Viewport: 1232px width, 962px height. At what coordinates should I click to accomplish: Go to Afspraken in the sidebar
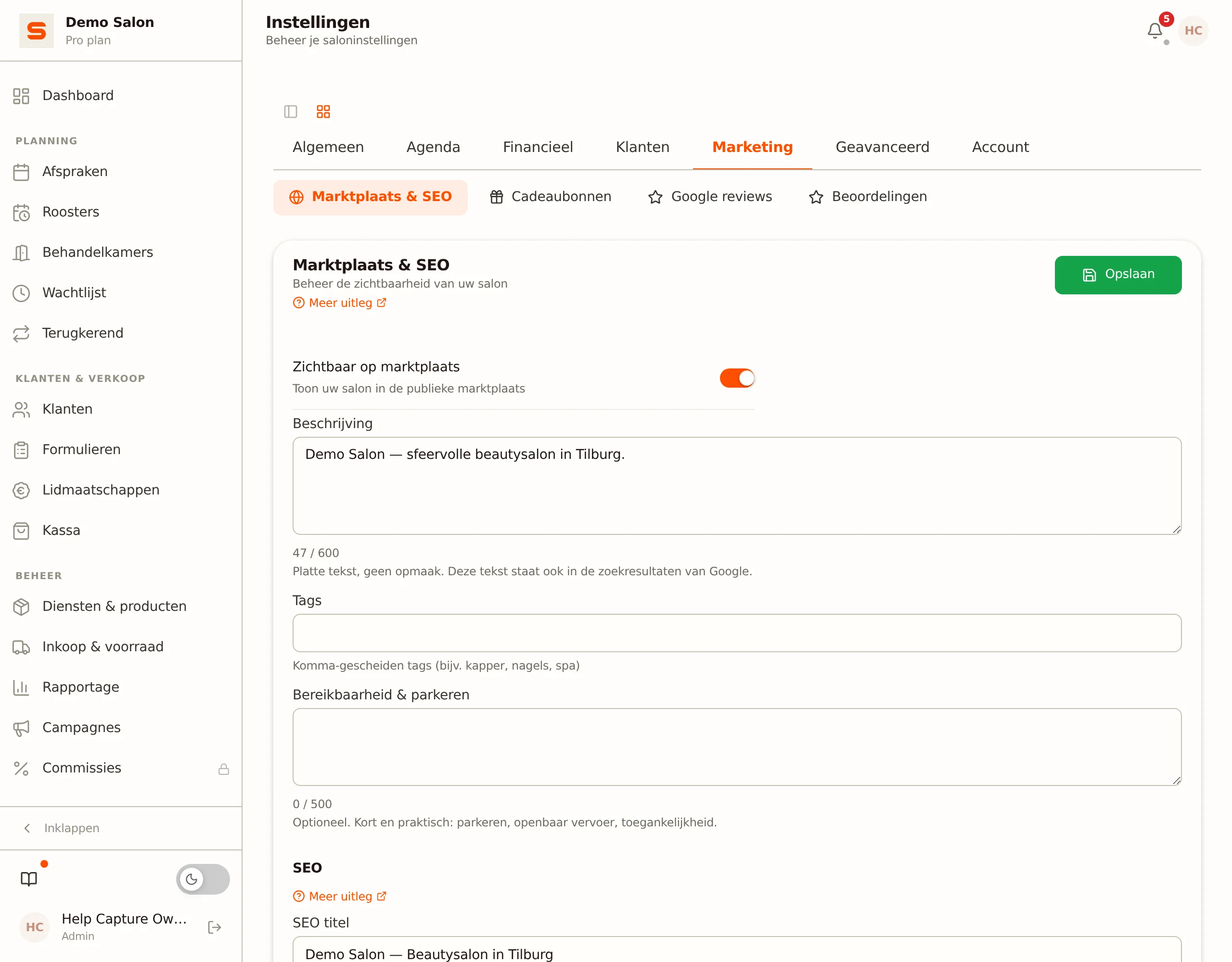click(x=121, y=171)
